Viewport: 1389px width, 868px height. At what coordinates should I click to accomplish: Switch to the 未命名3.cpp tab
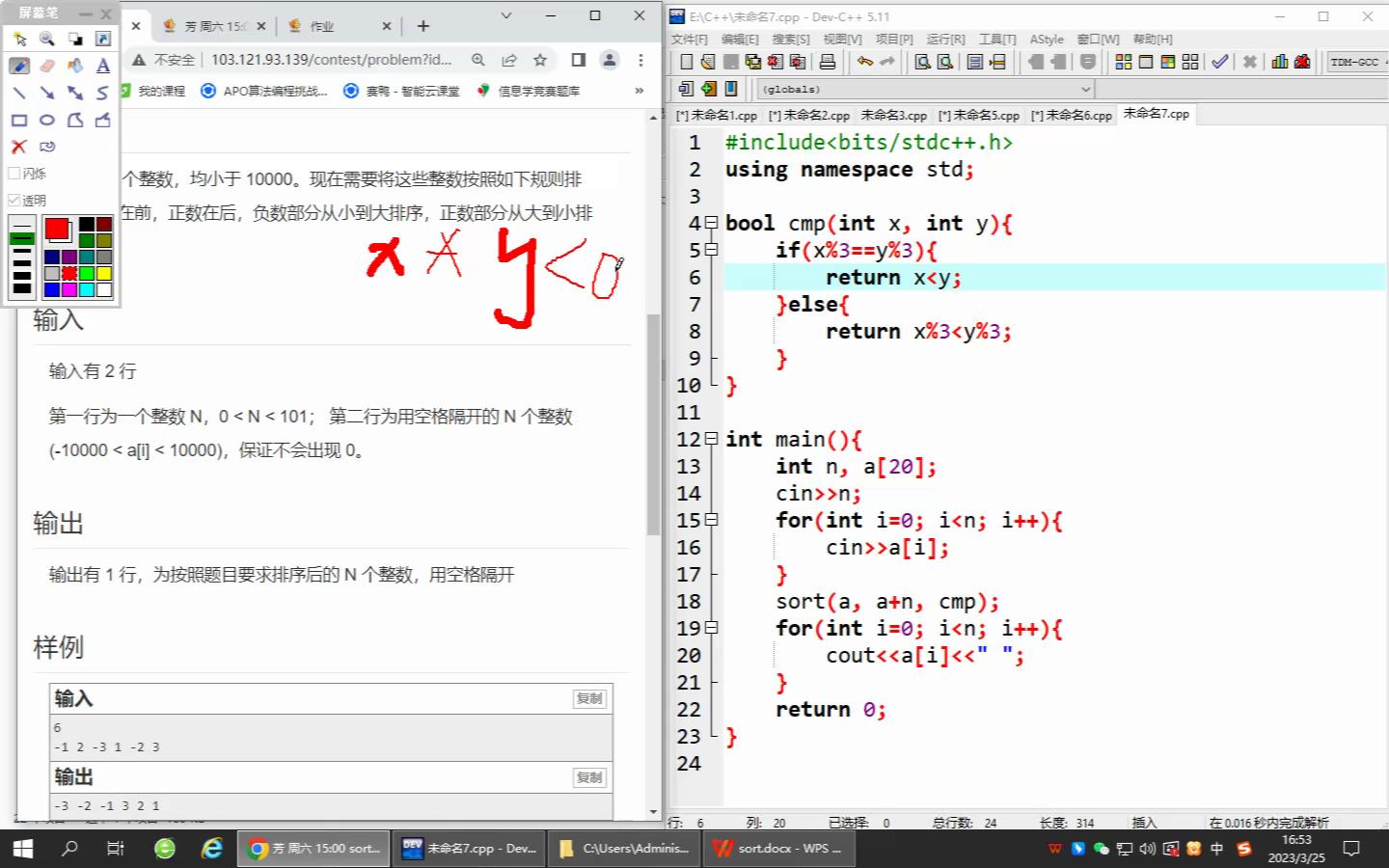click(x=893, y=115)
